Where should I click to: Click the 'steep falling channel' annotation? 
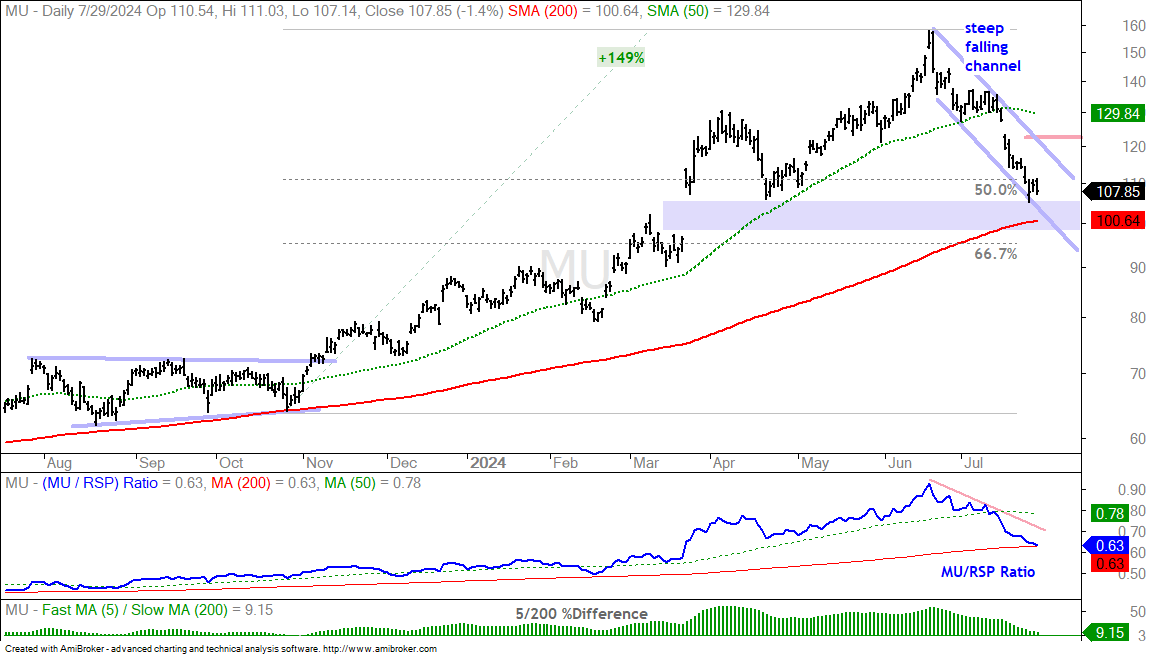coord(992,47)
